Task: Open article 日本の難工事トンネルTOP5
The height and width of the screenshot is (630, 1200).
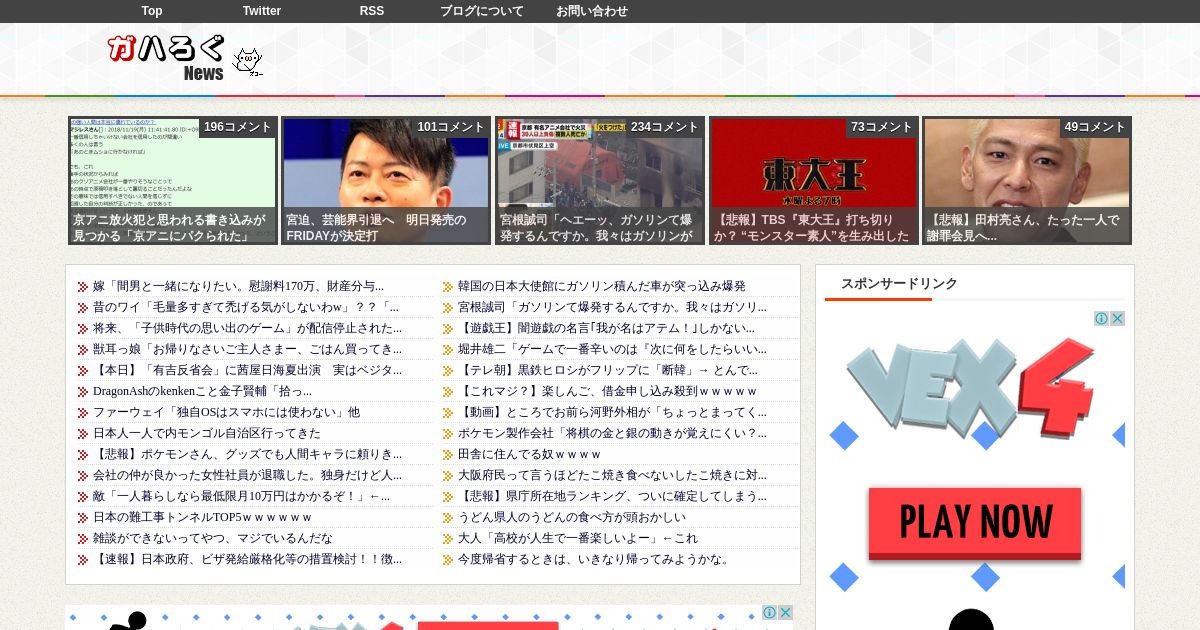Action: coord(202,517)
